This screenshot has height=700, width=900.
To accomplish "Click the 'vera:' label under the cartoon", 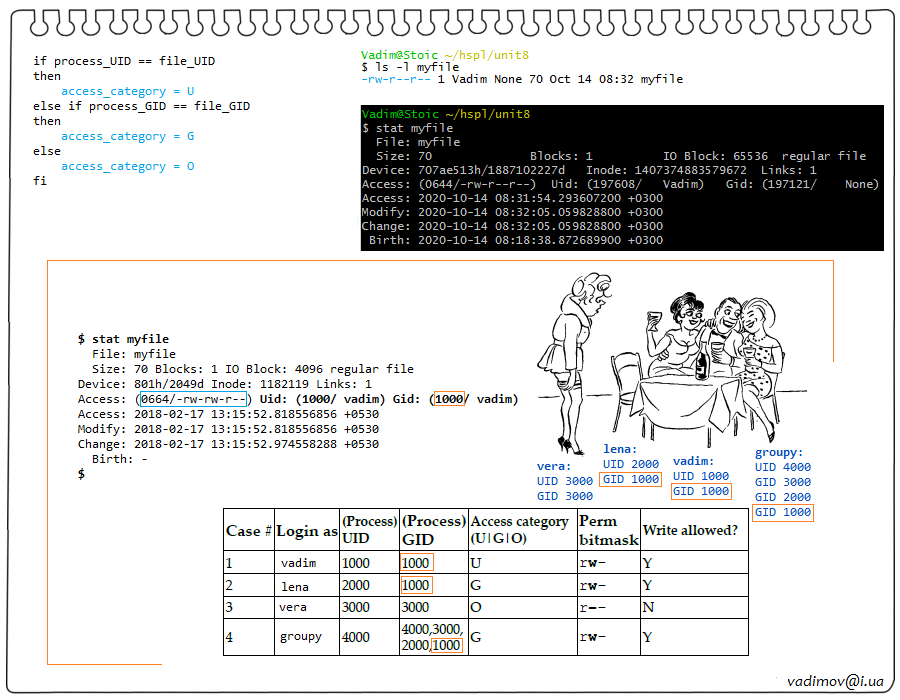I will [554, 466].
